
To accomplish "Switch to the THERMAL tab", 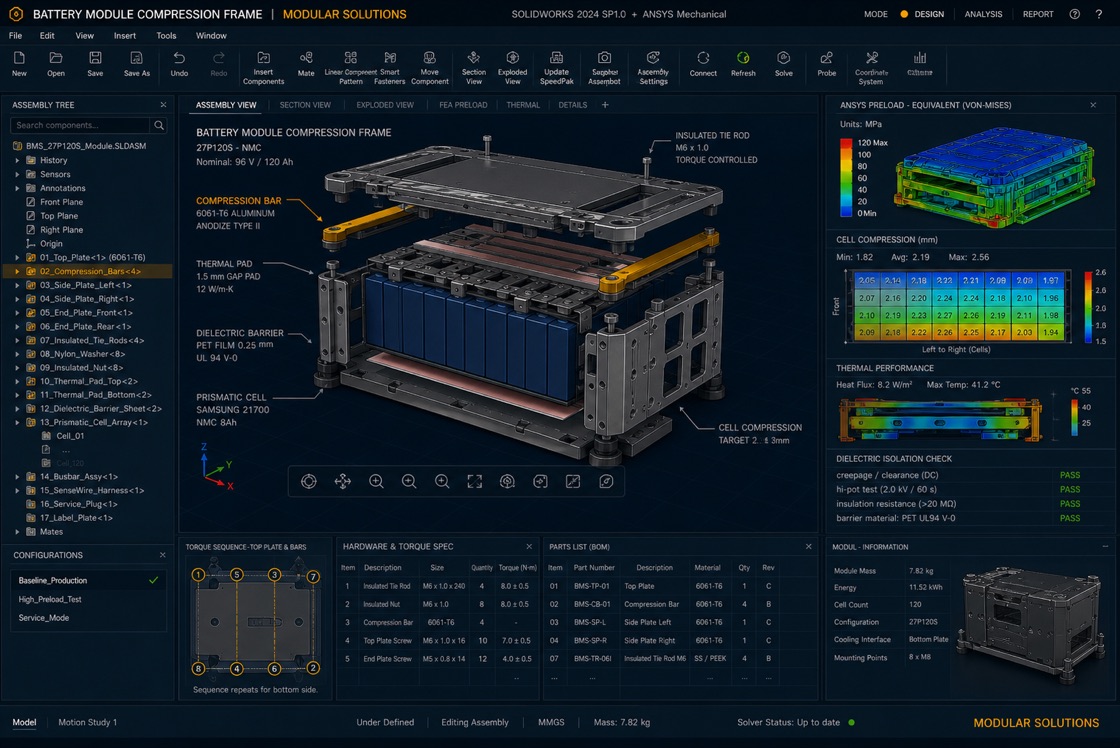I will (523, 105).
